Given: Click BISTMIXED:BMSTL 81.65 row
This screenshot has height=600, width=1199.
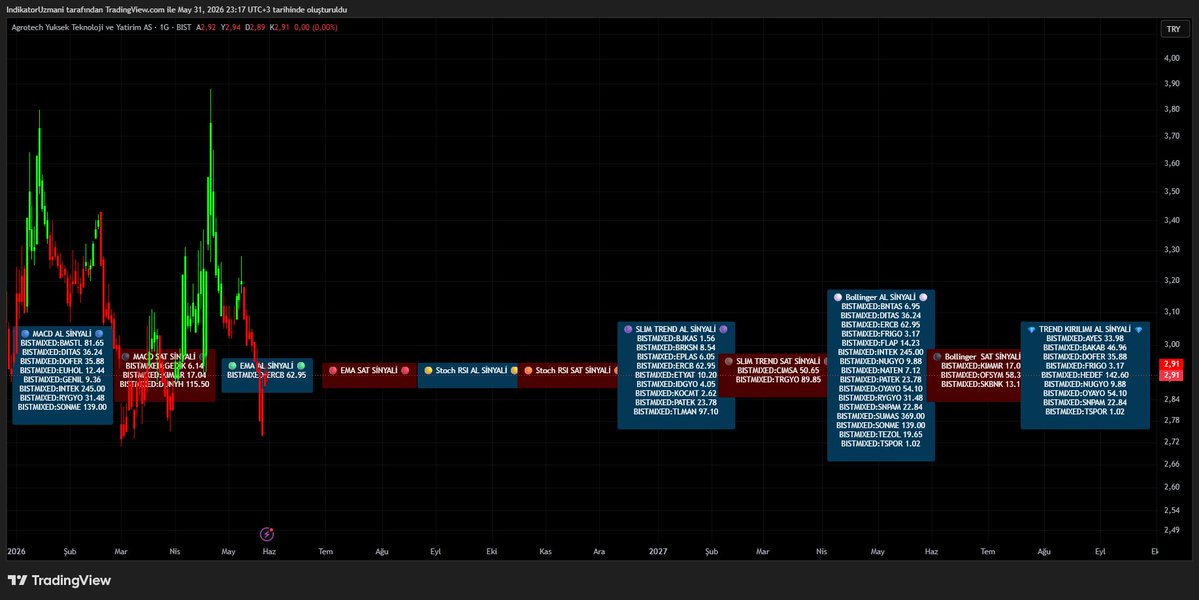Looking at the screenshot, I should click(x=62, y=343).
